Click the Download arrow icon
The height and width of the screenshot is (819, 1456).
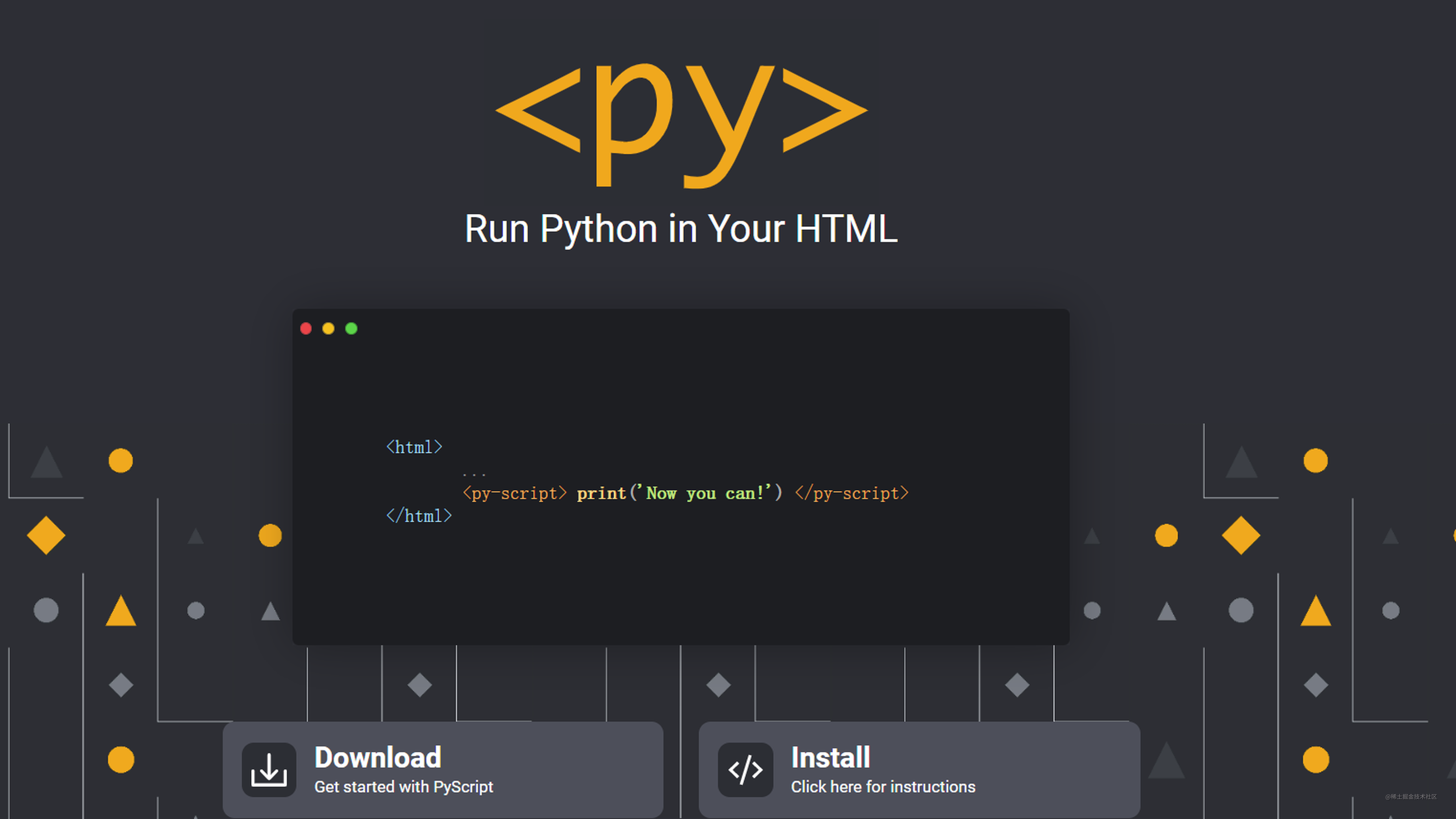click(x=269, y=769)
